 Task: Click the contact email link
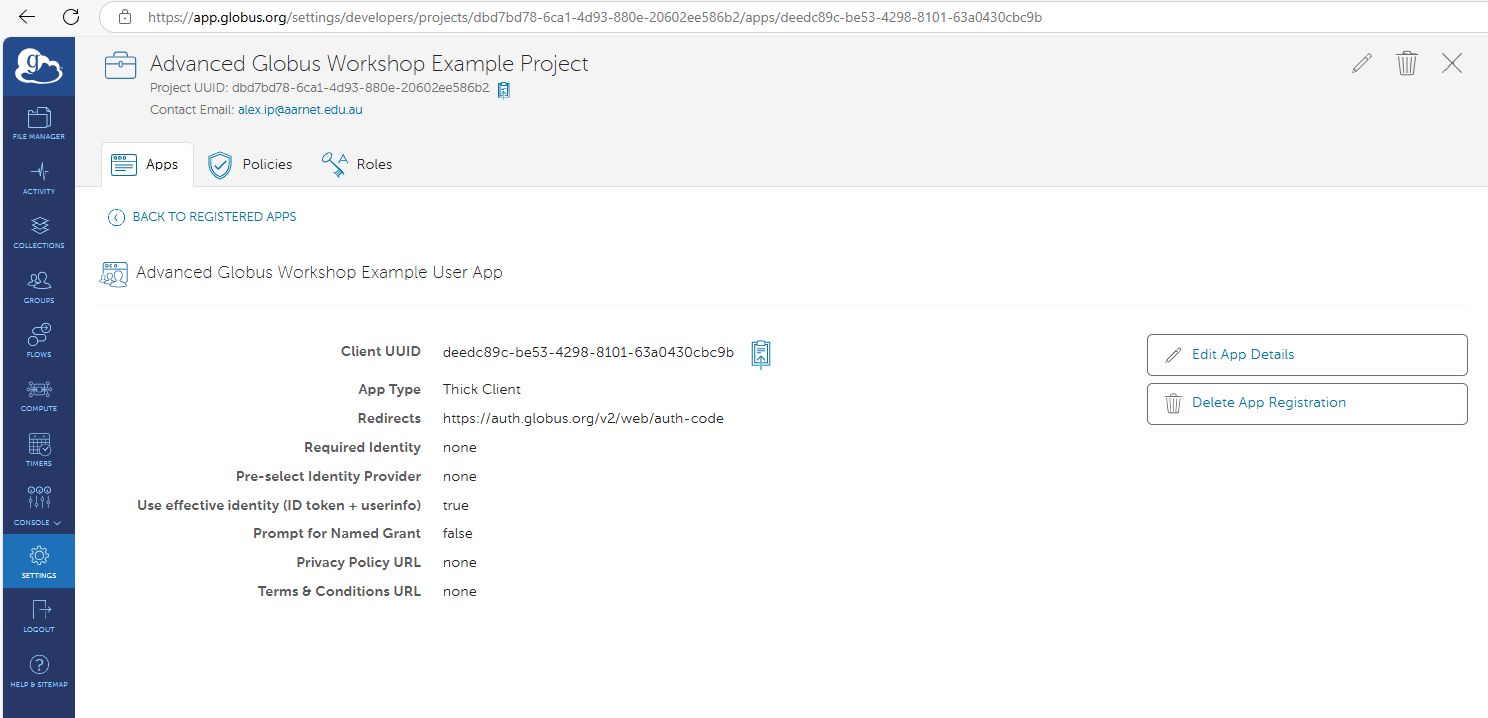(x=300, y=110)
